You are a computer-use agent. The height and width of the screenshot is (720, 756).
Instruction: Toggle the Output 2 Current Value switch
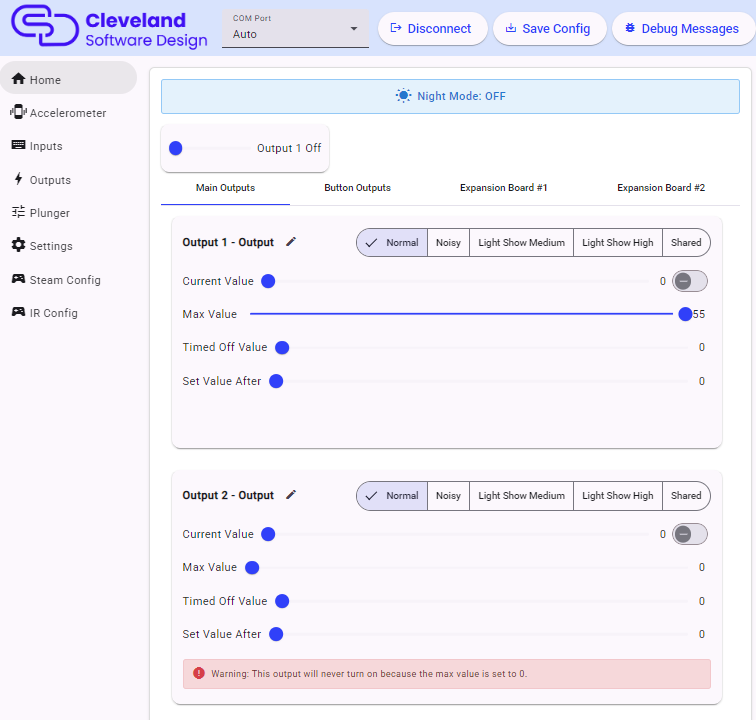[689, 534]
